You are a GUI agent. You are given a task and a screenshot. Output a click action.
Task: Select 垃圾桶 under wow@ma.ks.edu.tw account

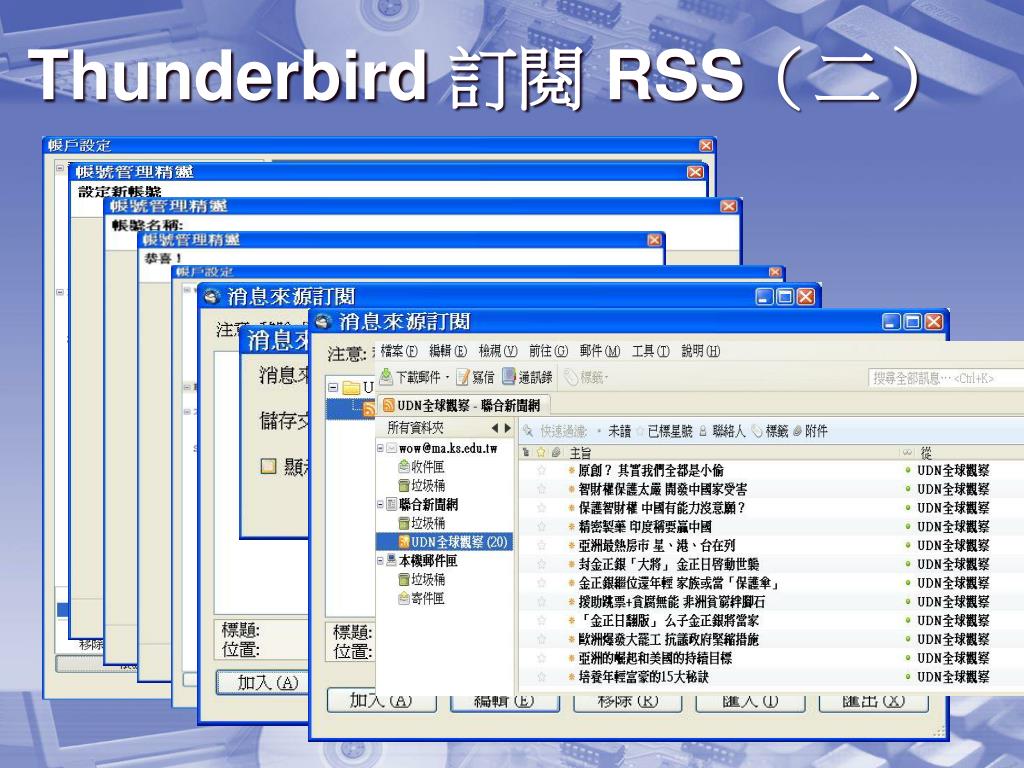[x=421, y=485]
